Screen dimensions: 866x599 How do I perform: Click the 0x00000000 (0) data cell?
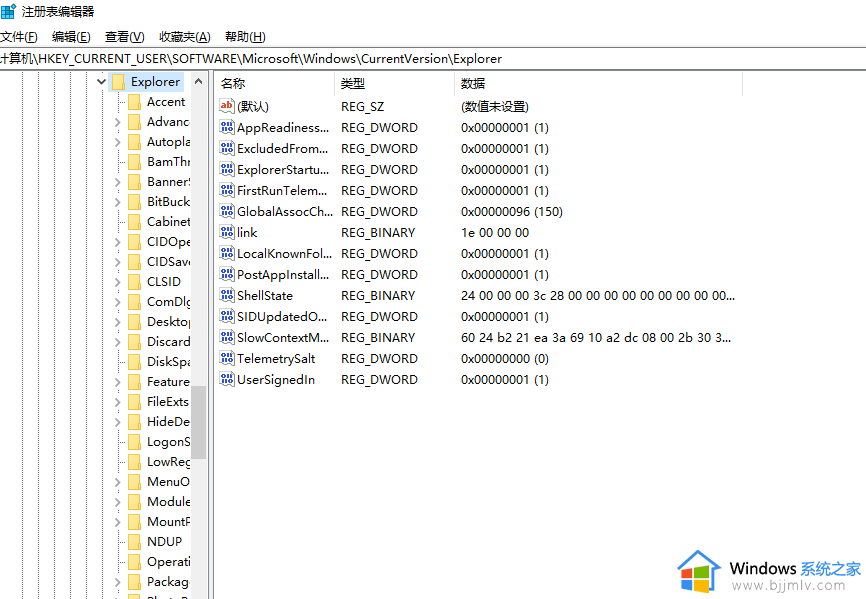pos(505,358)
